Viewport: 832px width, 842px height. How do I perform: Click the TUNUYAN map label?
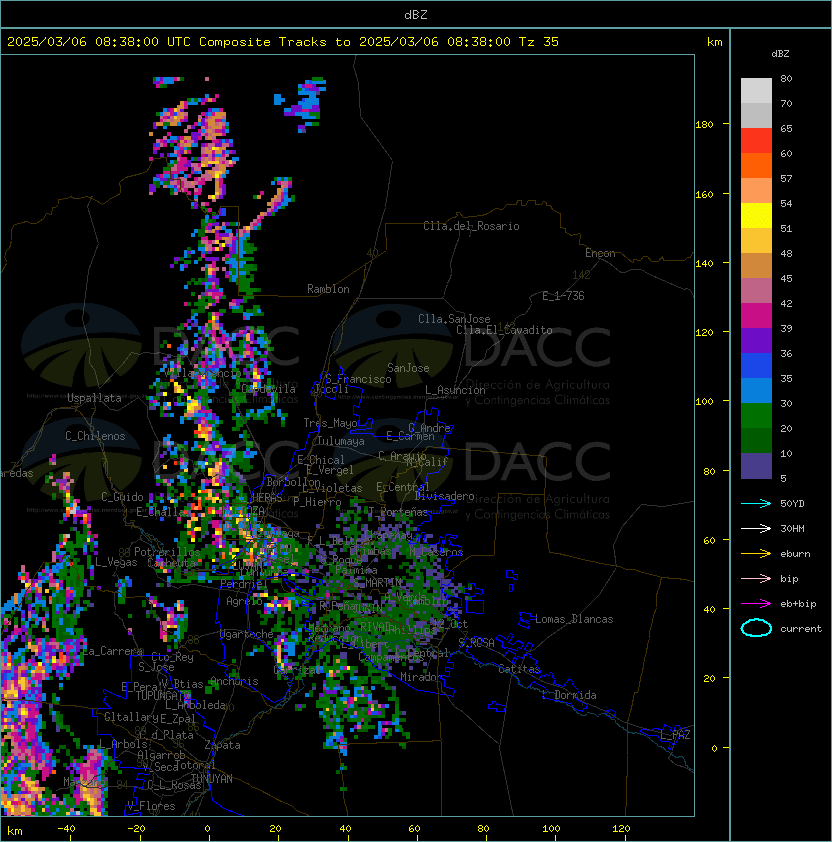point(212,779)
